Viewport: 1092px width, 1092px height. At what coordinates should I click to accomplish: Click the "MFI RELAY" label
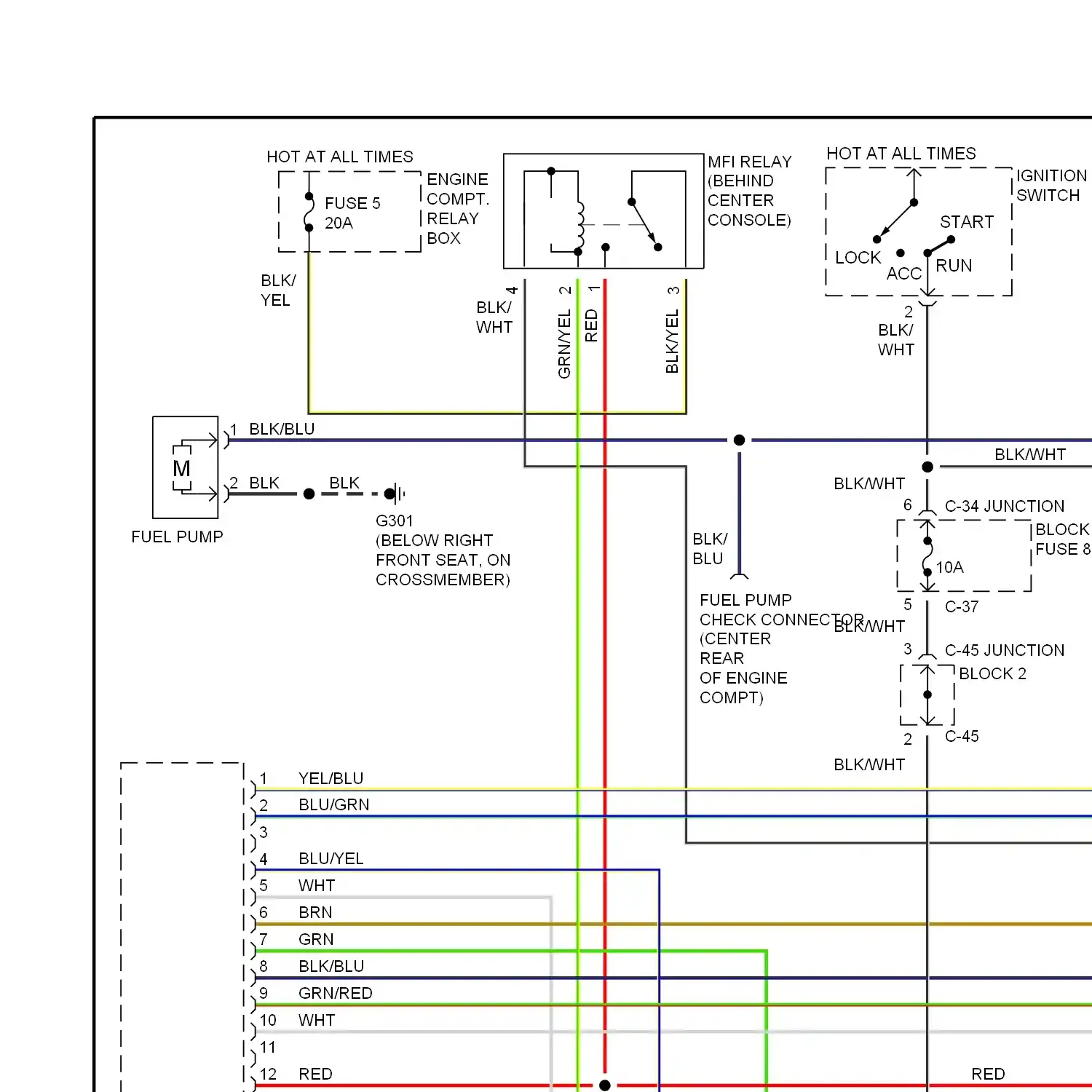click(749, 162)
